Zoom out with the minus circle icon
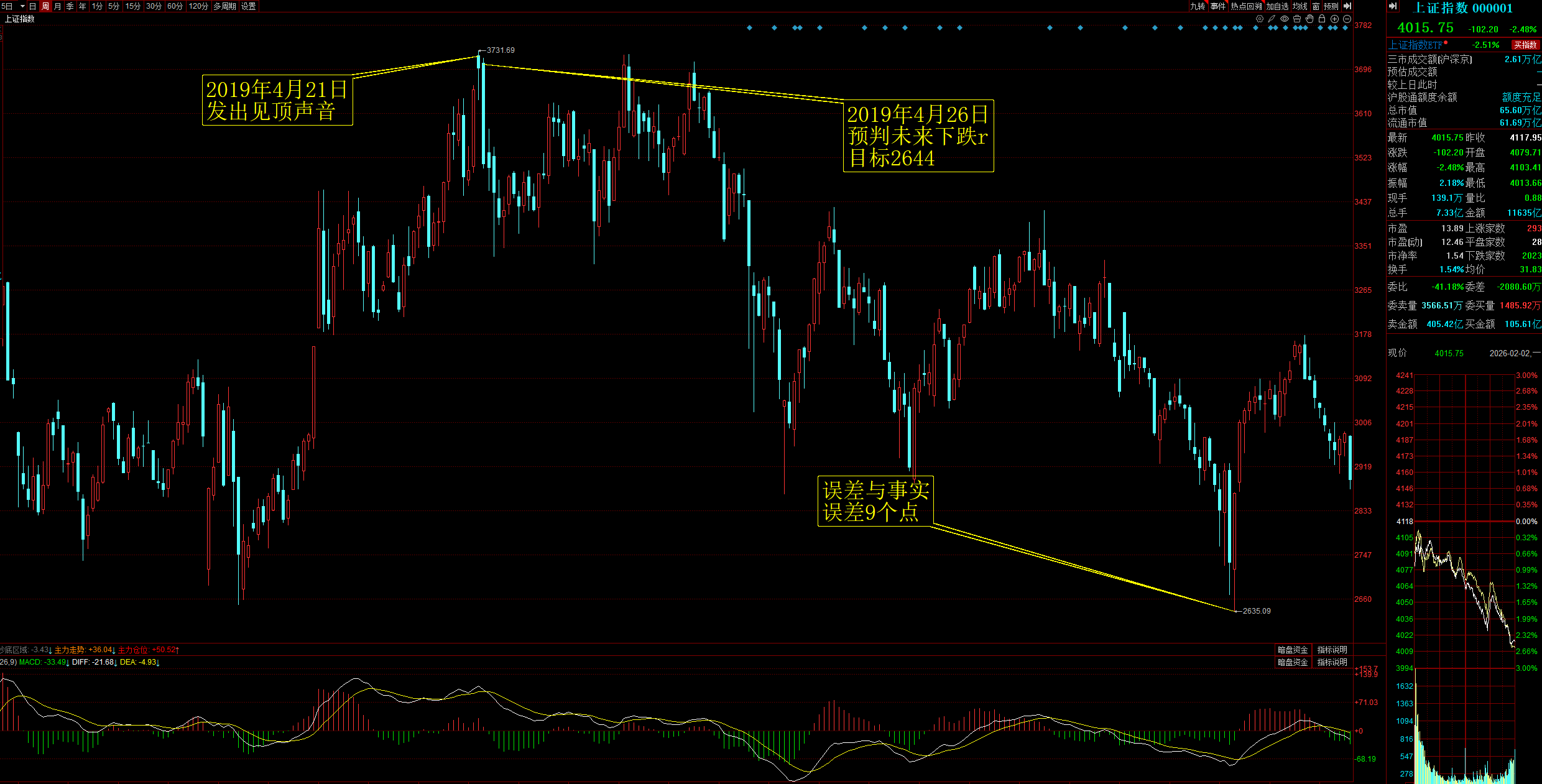Viewport: 1542px width, 784px height. coord(1347,19)
